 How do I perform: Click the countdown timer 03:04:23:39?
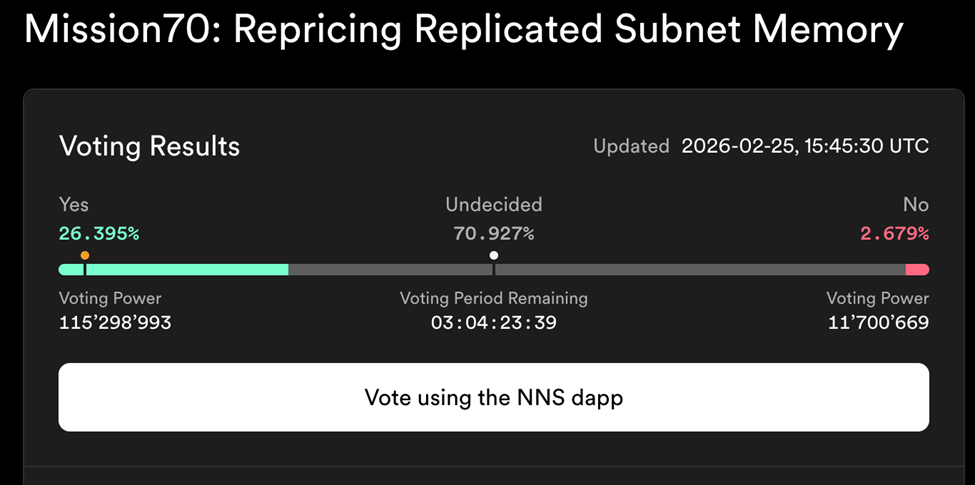(x=493, y=323)
